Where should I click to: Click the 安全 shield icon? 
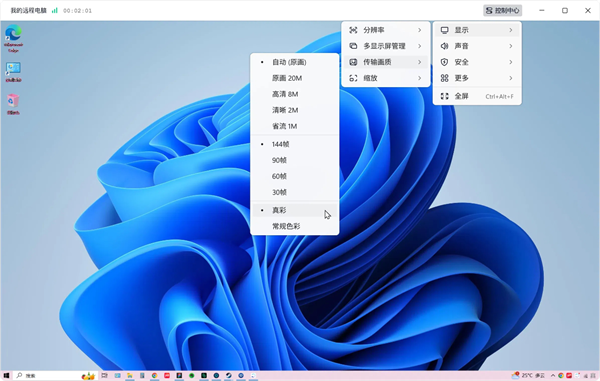pos(444,62)
